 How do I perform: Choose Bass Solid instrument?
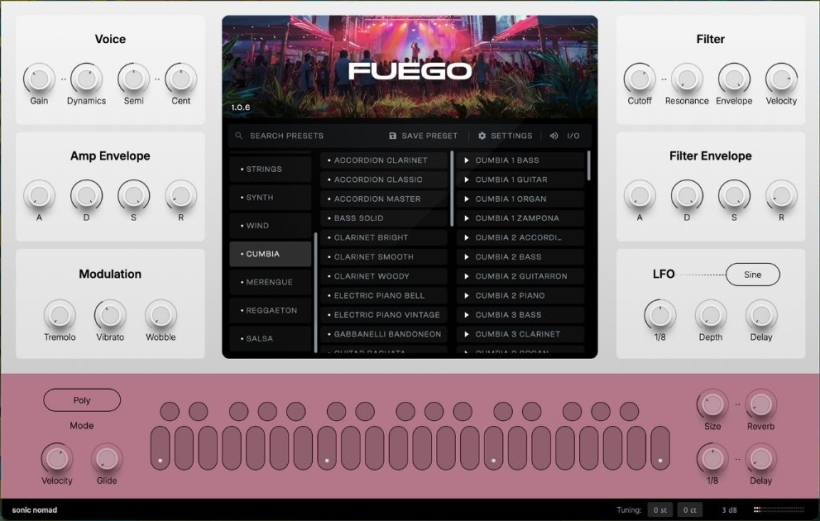[x=384, y=218]
